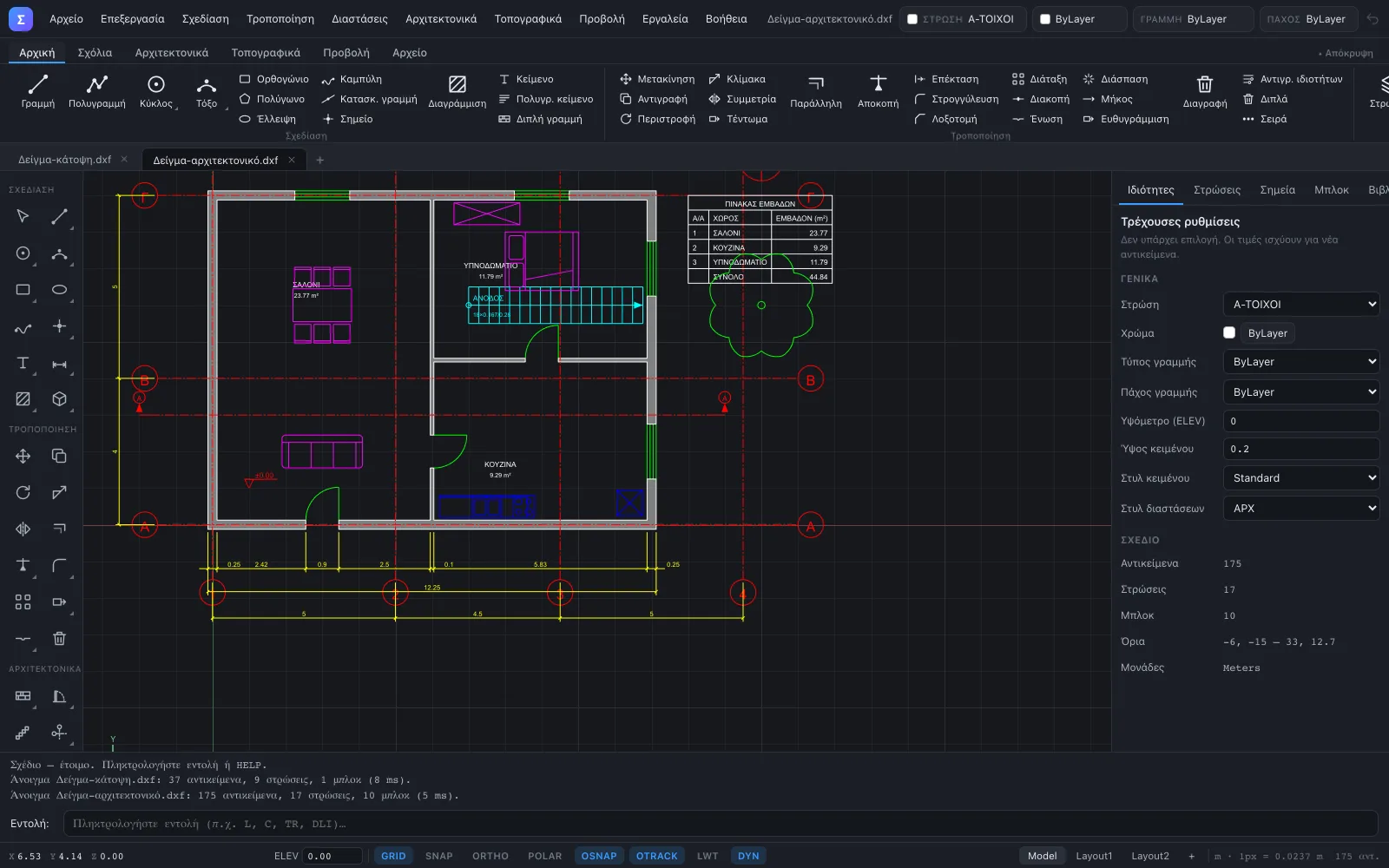Open the Στρώση A-TOIXOI dropdown in properties
The height and width of the screenshot is (868, 1389).
(x=1301, y=305)
